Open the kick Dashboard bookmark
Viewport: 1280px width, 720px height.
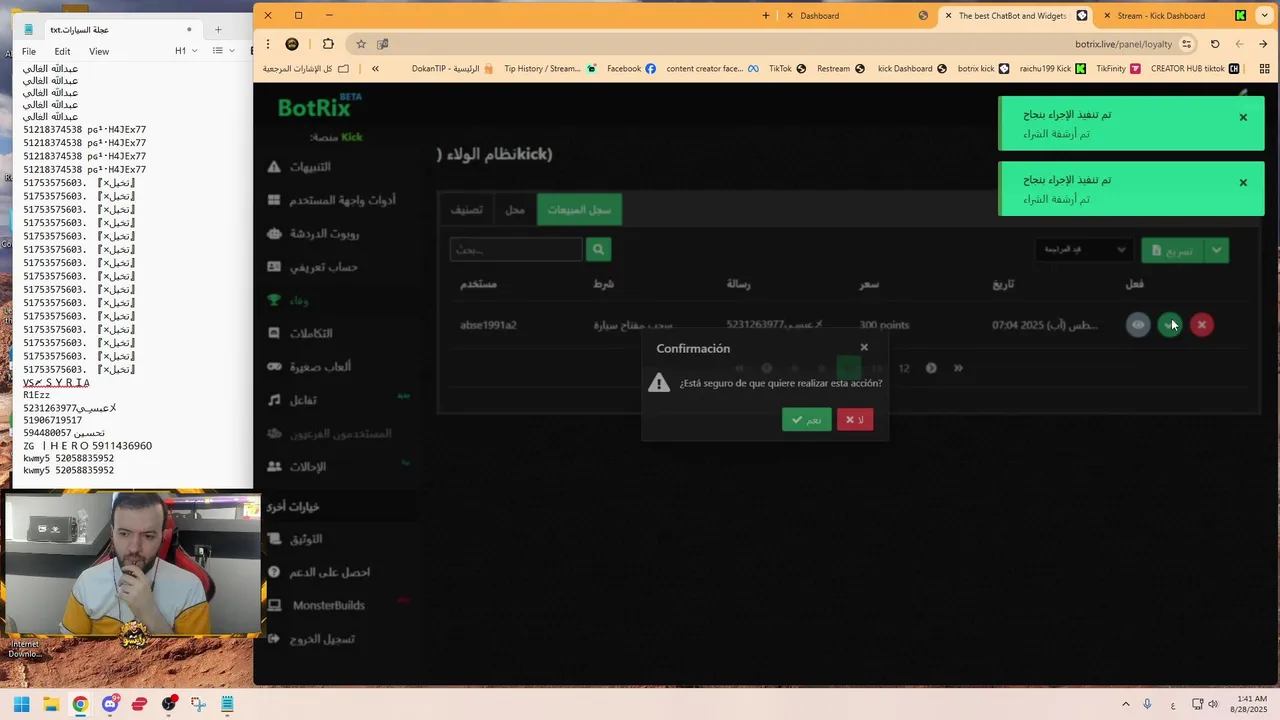(912, 69)
